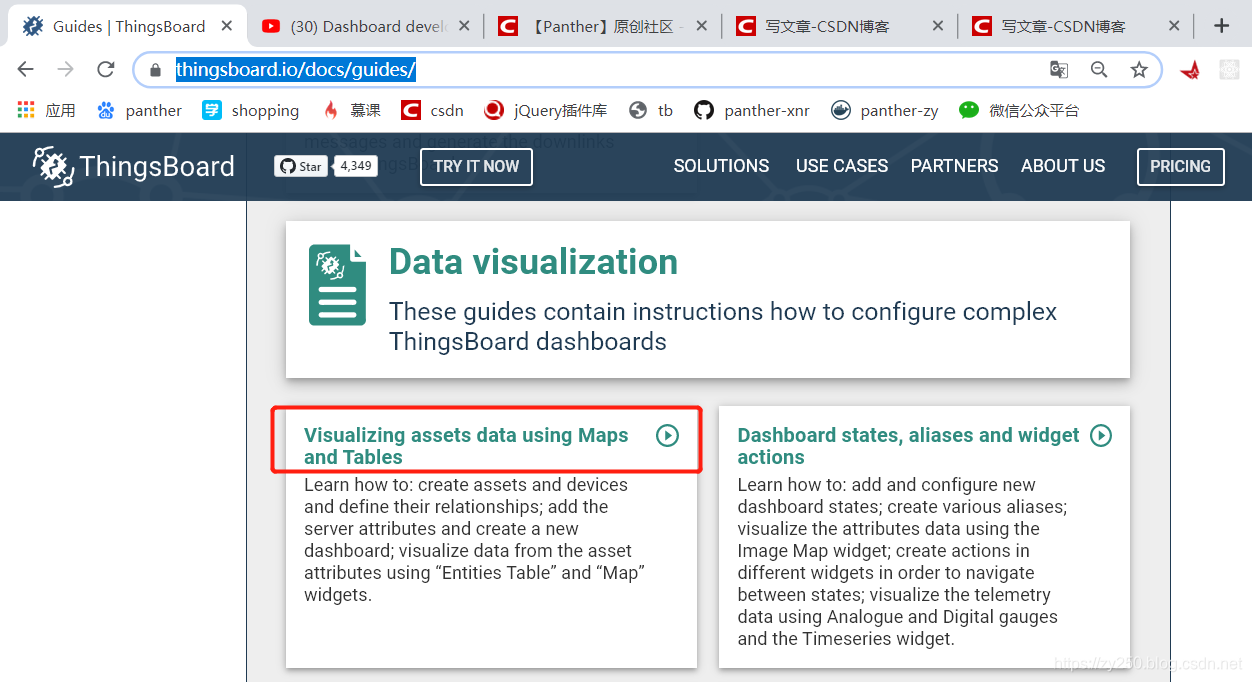Screen dimensions: 1252x682
Task: Open the tb bookmark
Action: [x=651, y=110]
